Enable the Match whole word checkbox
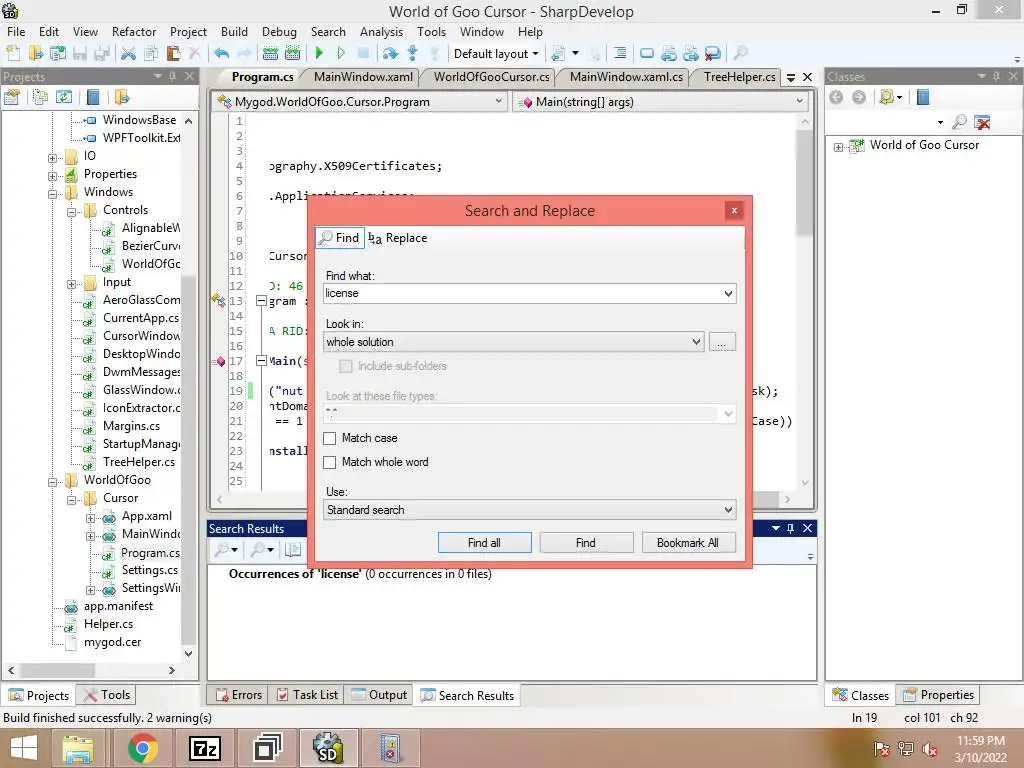Screen dimensions: 1024x768 330,462
